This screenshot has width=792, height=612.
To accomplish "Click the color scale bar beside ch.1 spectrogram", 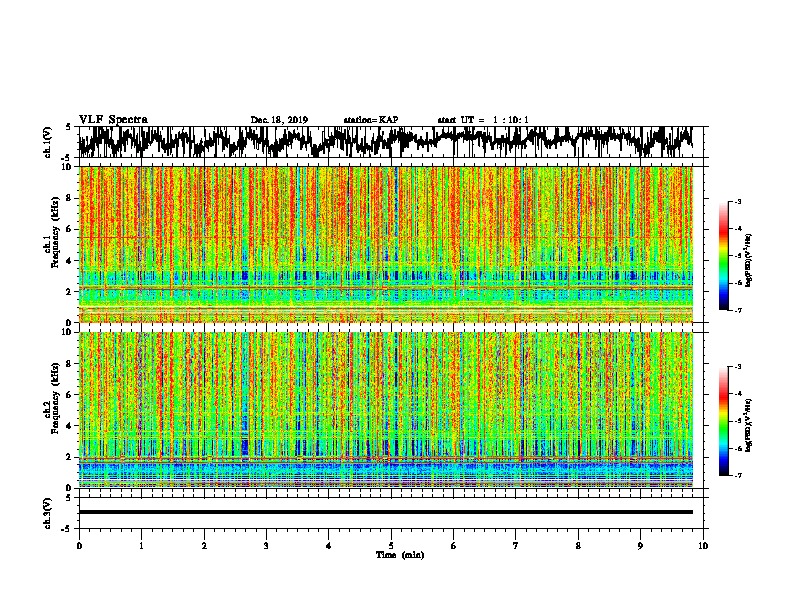I will 723,256.
